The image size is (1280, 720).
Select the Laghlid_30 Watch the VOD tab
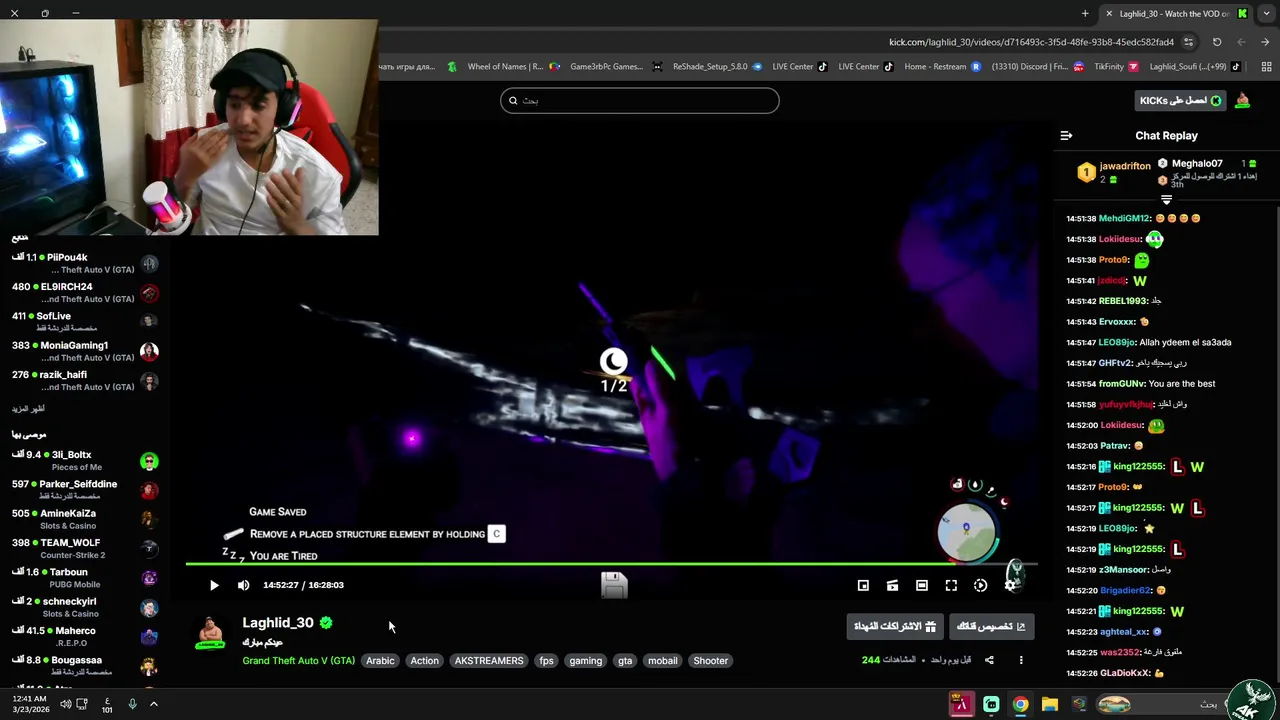pyautogui.click(x=1175, y=13)
